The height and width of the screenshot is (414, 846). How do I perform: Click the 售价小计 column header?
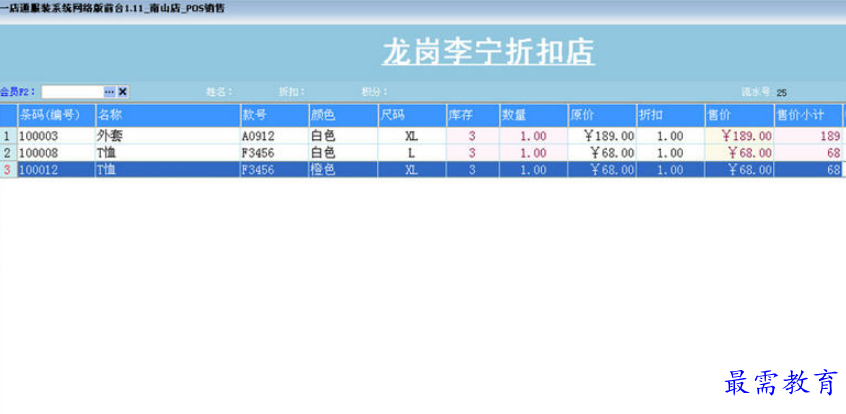808,115
